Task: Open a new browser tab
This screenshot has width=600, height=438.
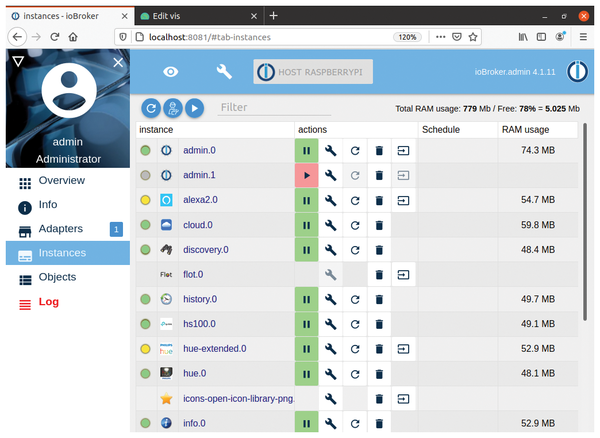Action: tap(273, 16)
